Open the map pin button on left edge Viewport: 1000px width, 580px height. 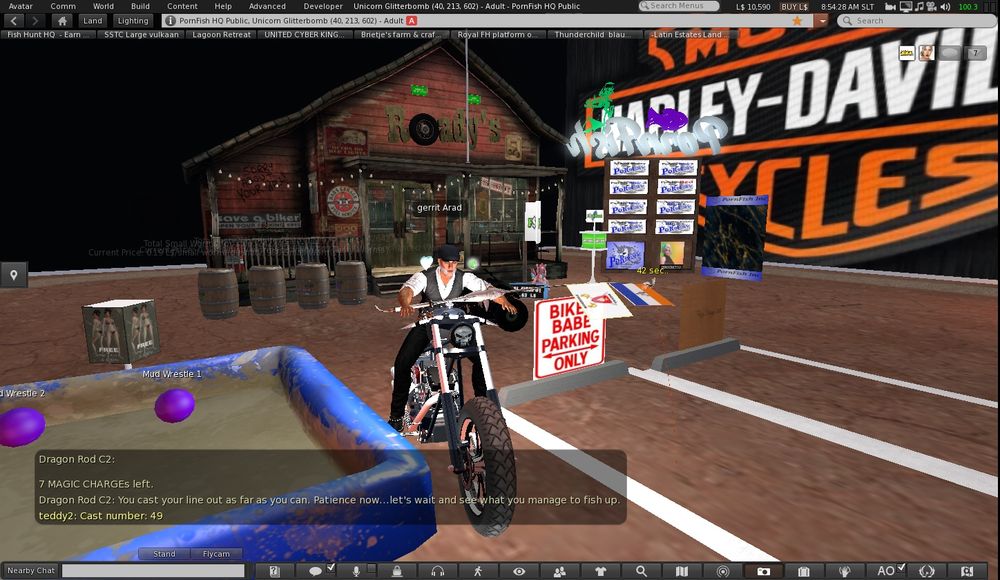point(13,275)
